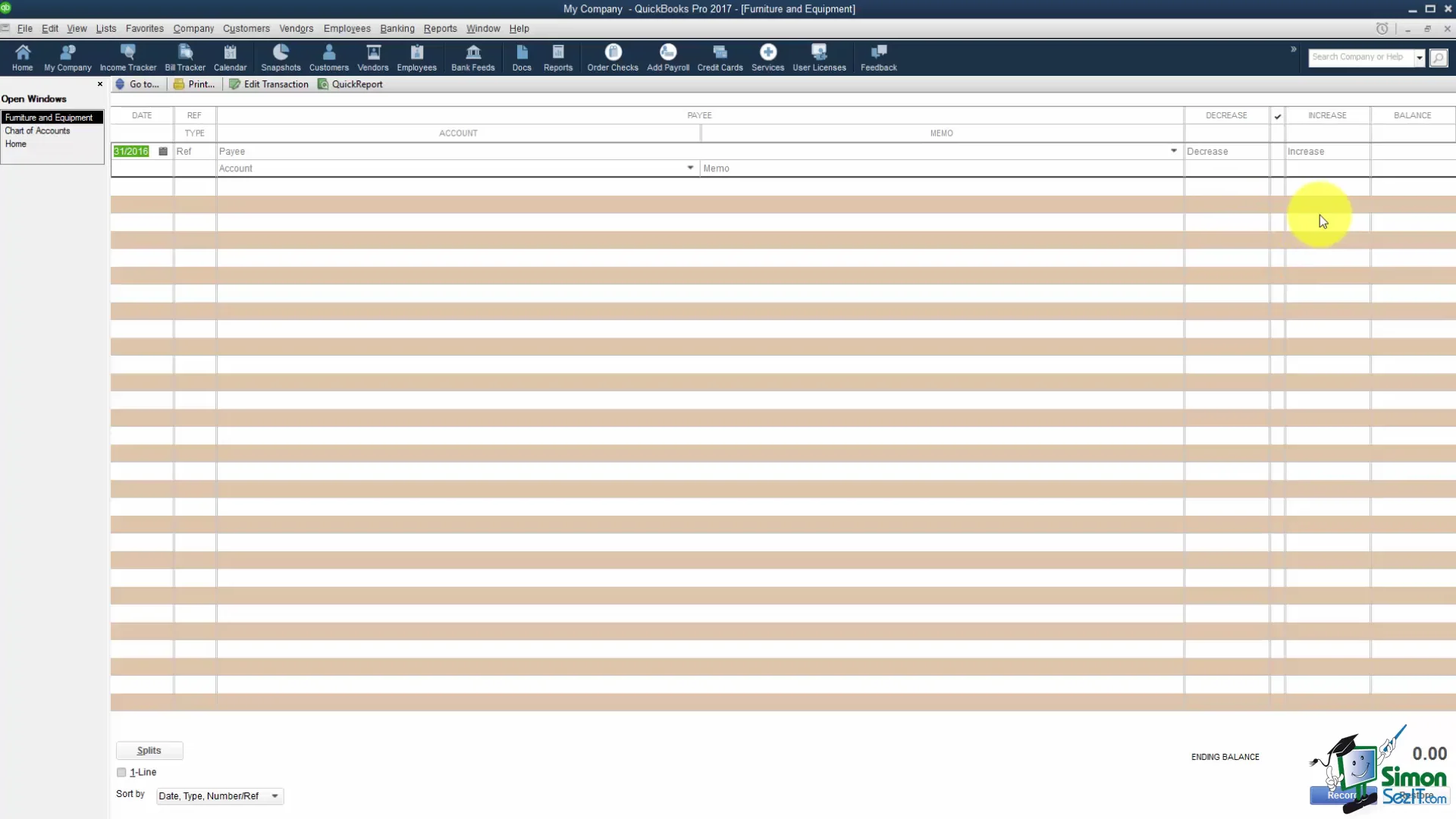Screen dimensions: 1456x819
Task: Open the Docs center
Action: (x=522, y=57)
